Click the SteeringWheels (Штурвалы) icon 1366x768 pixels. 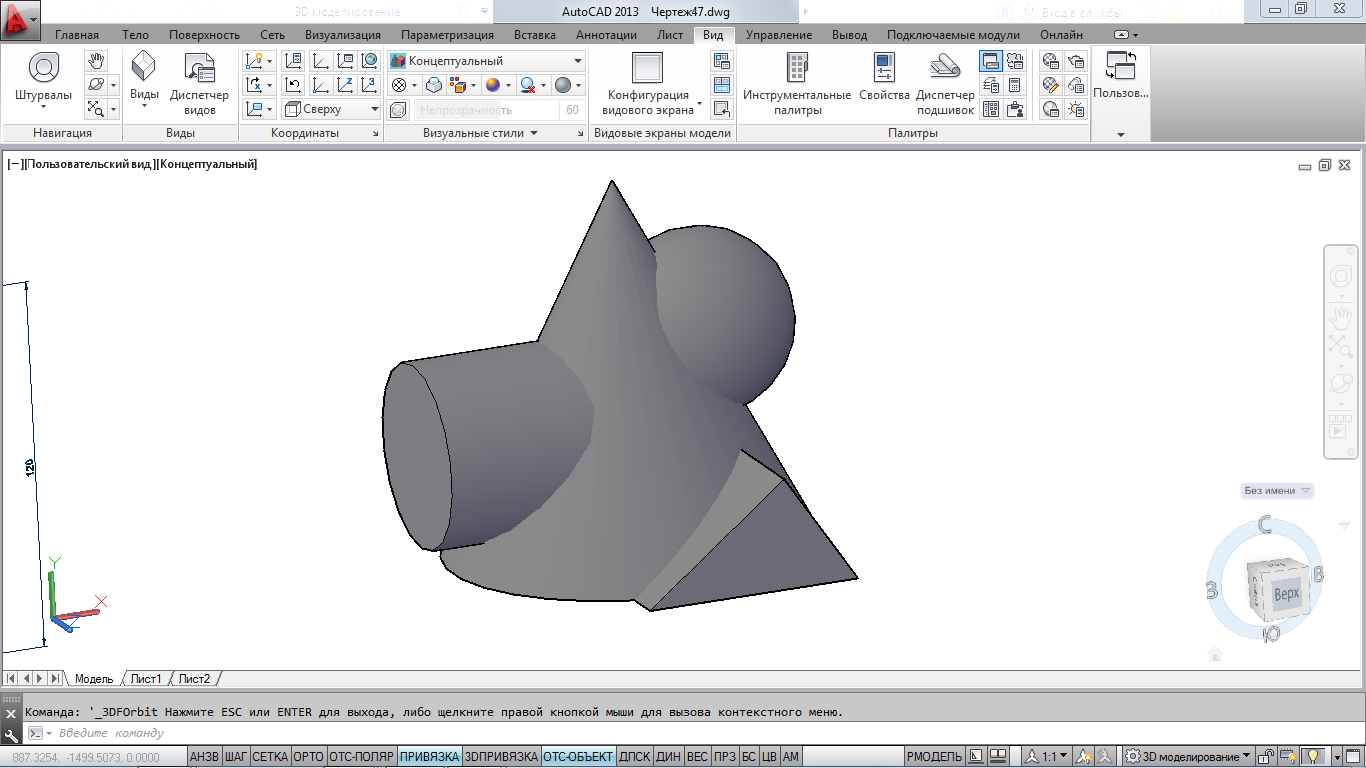tap(43, 69)
